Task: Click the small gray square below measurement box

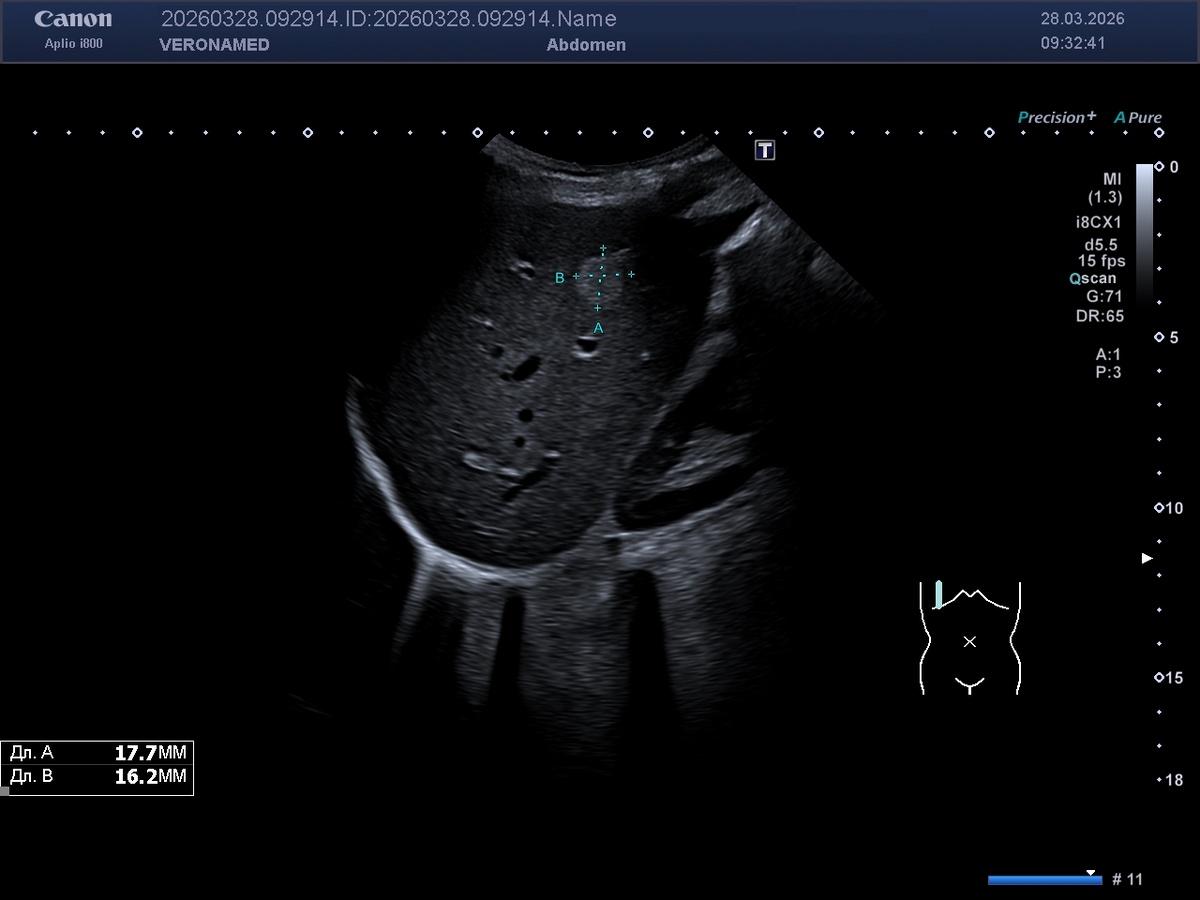Action: 4,791
